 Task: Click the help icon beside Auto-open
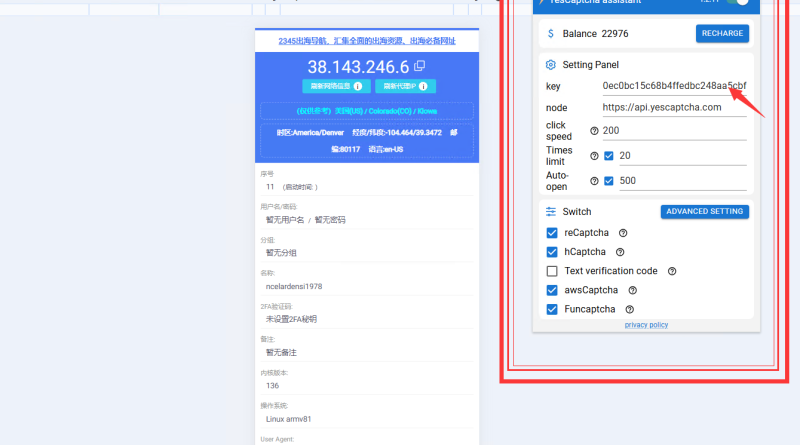point(594,181)
